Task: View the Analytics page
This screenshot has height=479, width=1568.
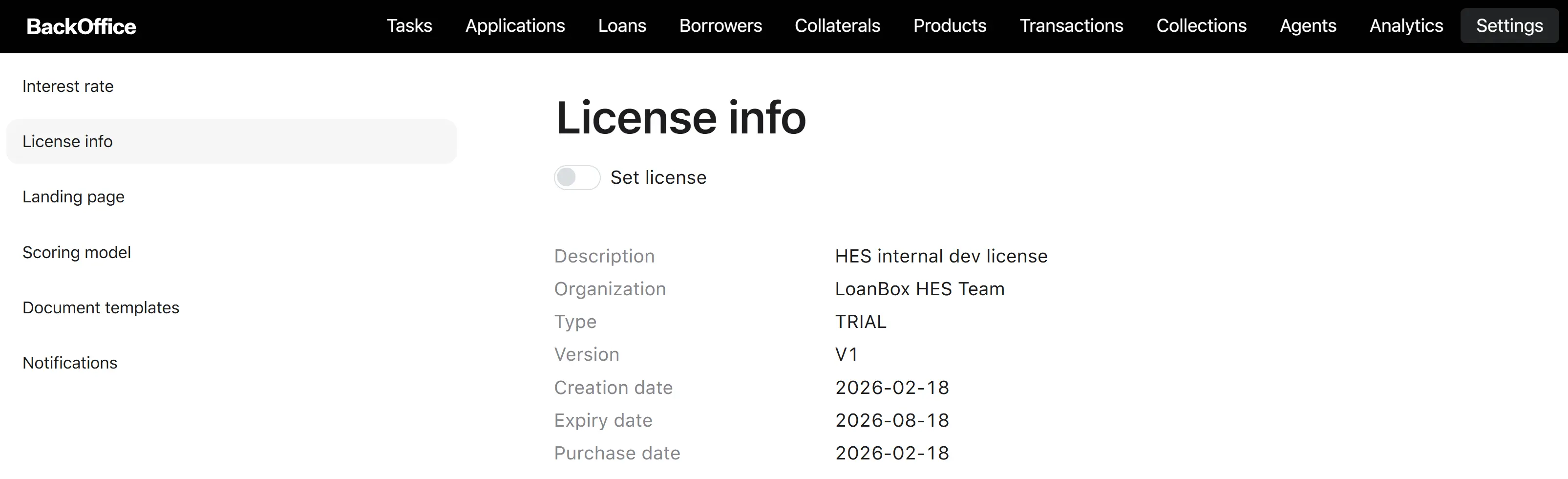Action: [1406, 25]
